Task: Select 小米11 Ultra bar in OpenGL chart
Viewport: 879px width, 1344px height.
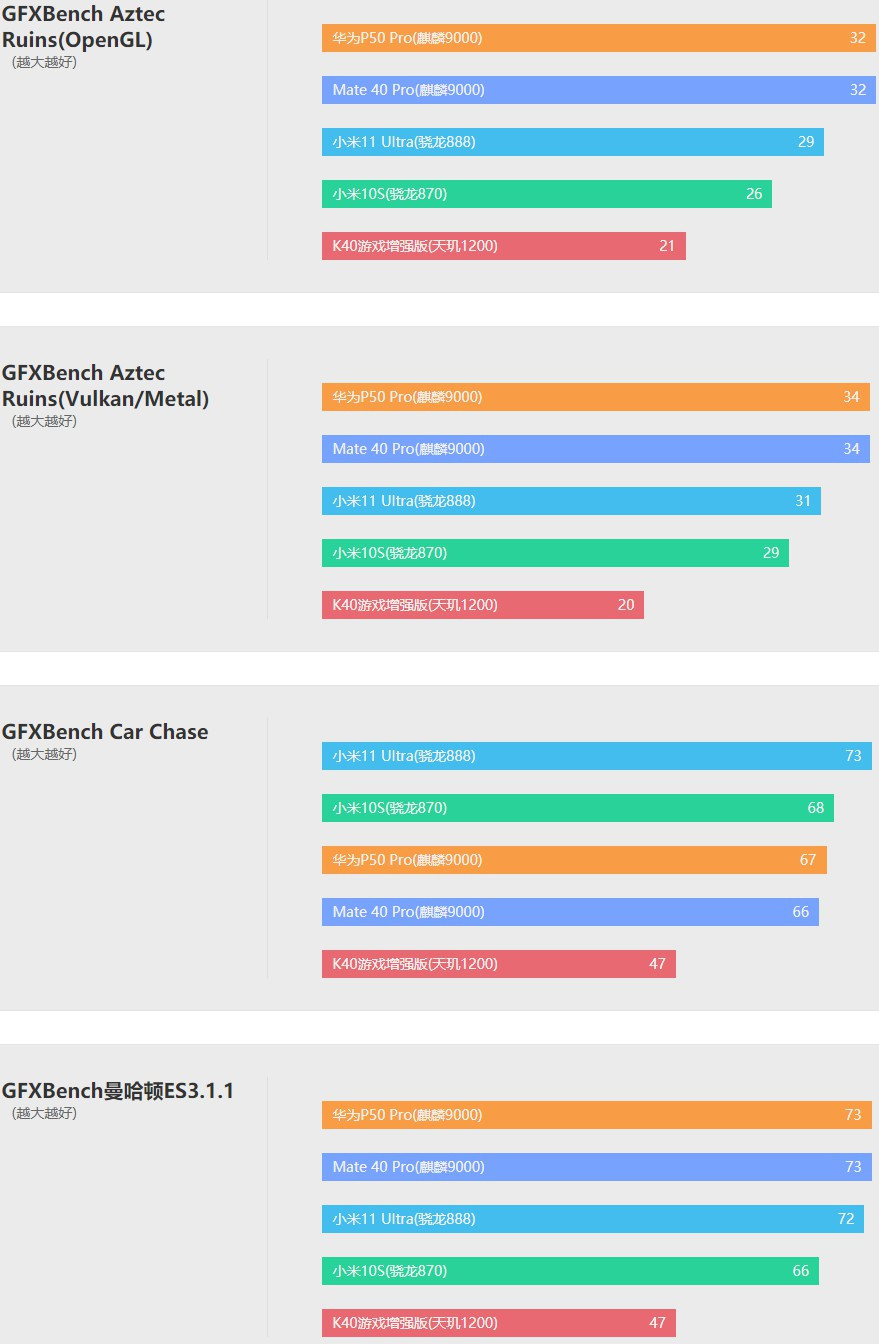Action: (x=573, y=142)
